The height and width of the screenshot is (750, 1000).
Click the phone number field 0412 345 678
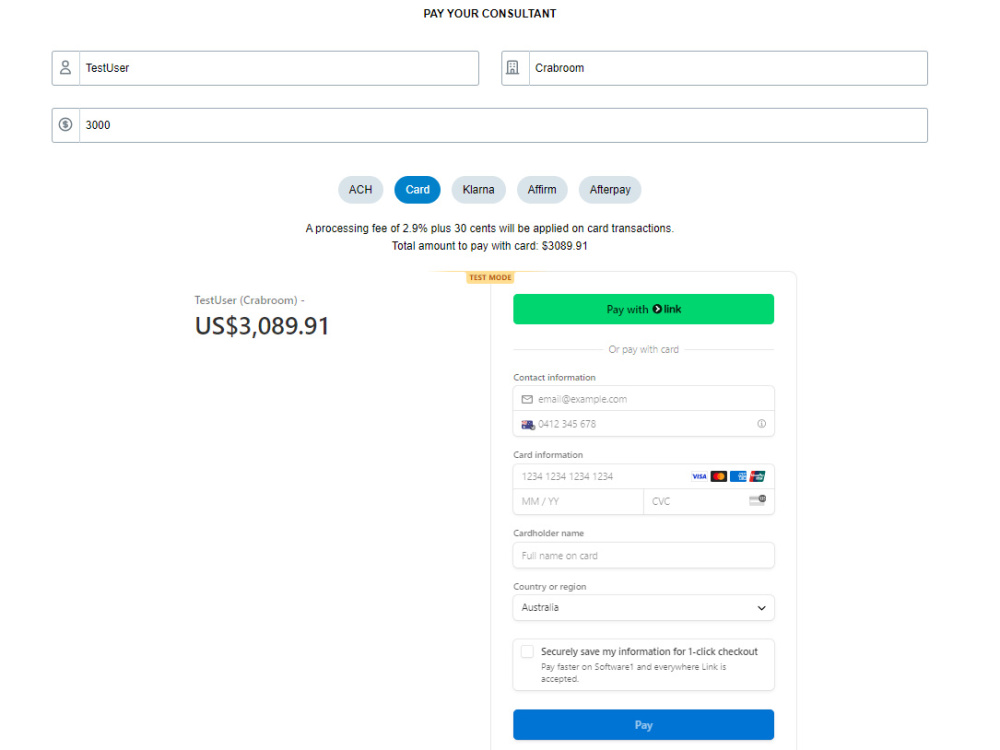643,424
